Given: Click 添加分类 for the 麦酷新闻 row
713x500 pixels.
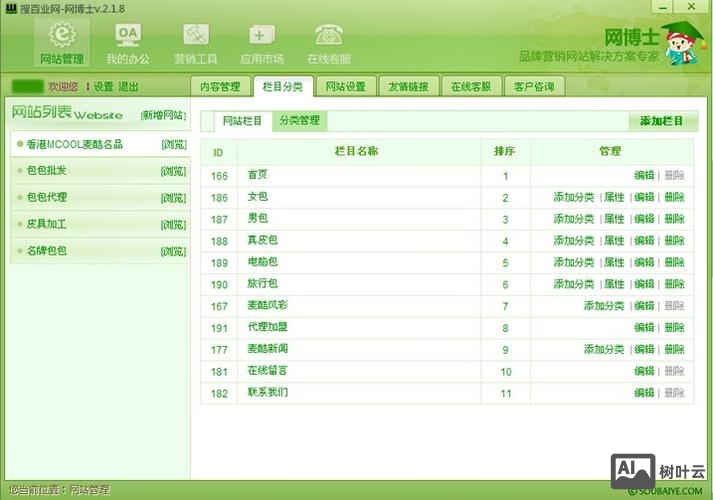Looking at the screenshot, I should click(x=604, y=350).
